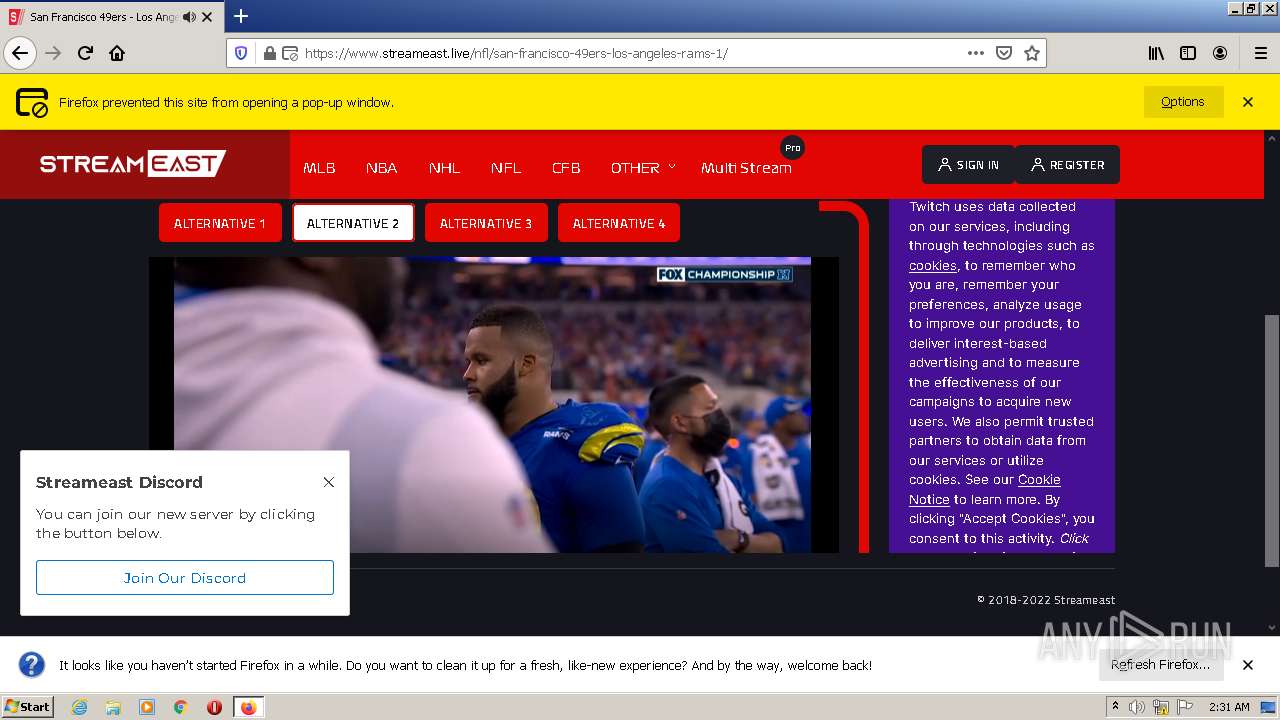Open pop-up blocker Options
Screen dimensions: 1280x720
pos(1183,102)
